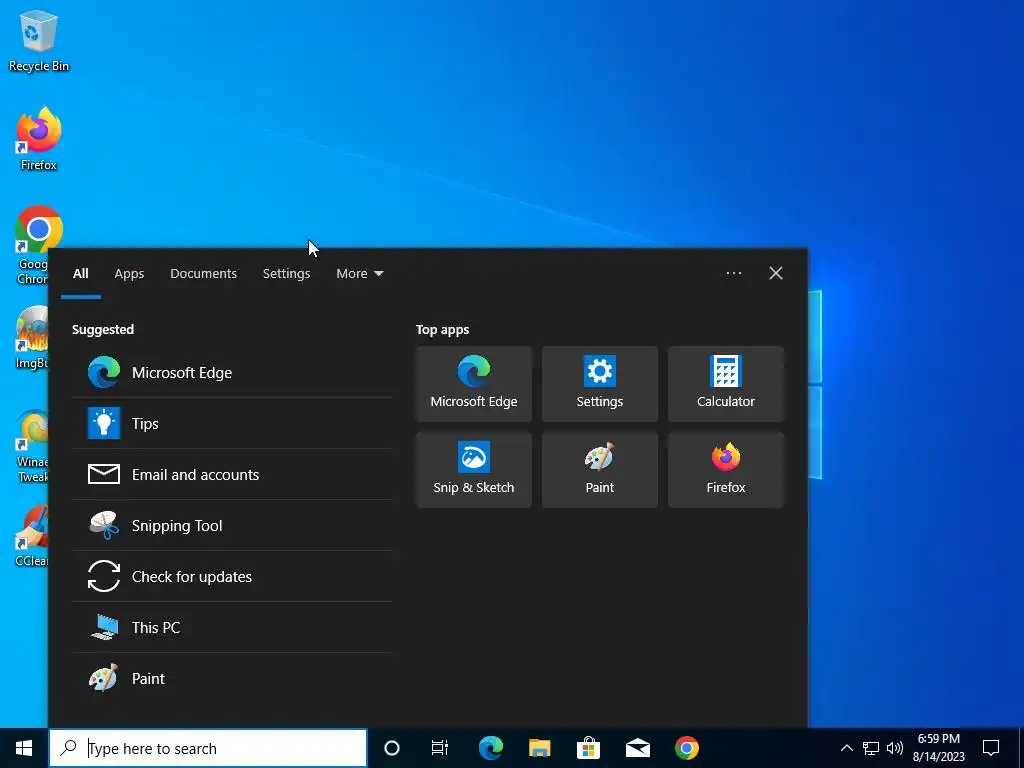Click the Microsoft Edge tile in Top apps
Viewport: 1024px width, 768px height.
click(x=473, y=384)
